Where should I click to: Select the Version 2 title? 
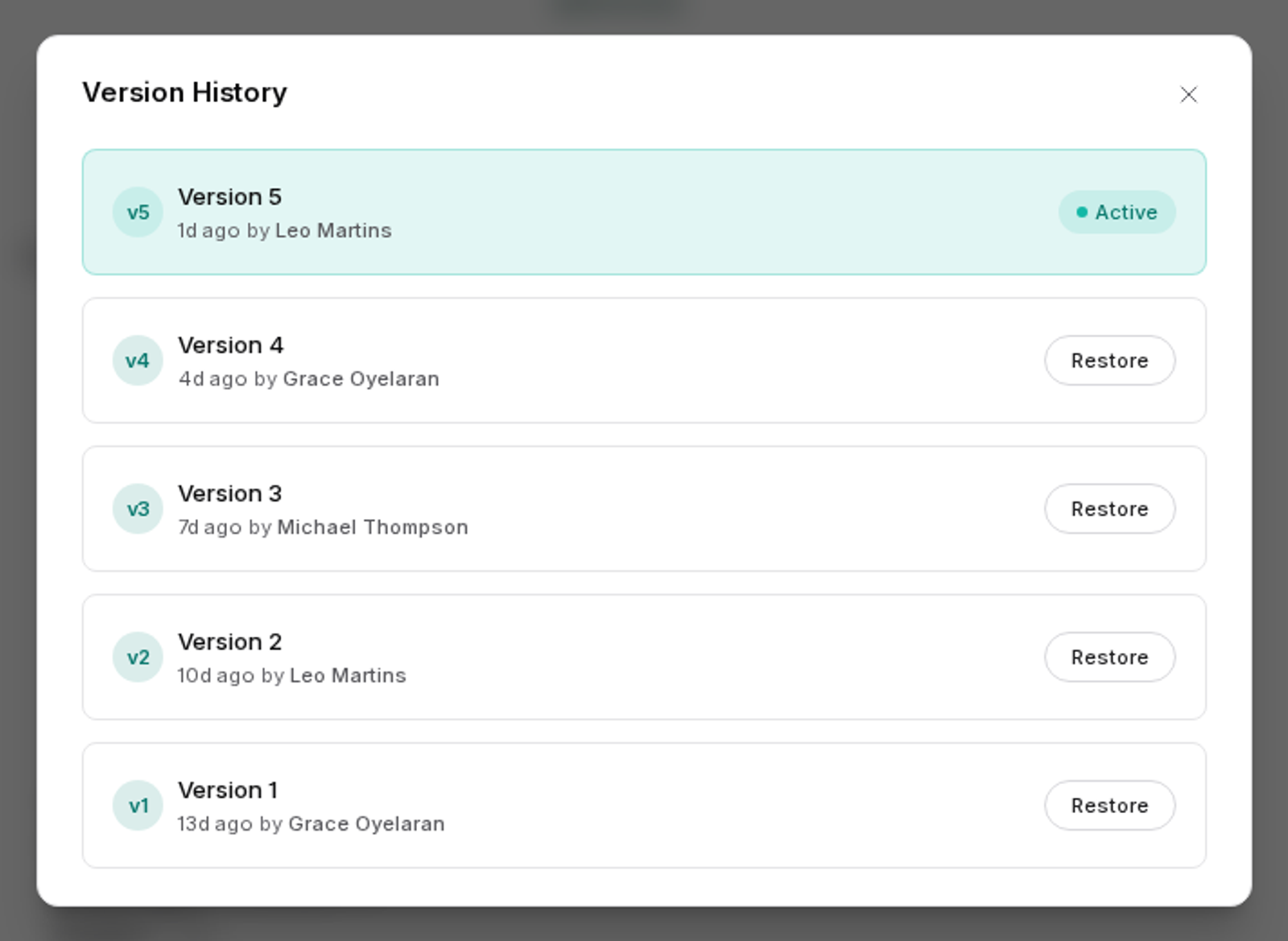click(x=229, y=642)
